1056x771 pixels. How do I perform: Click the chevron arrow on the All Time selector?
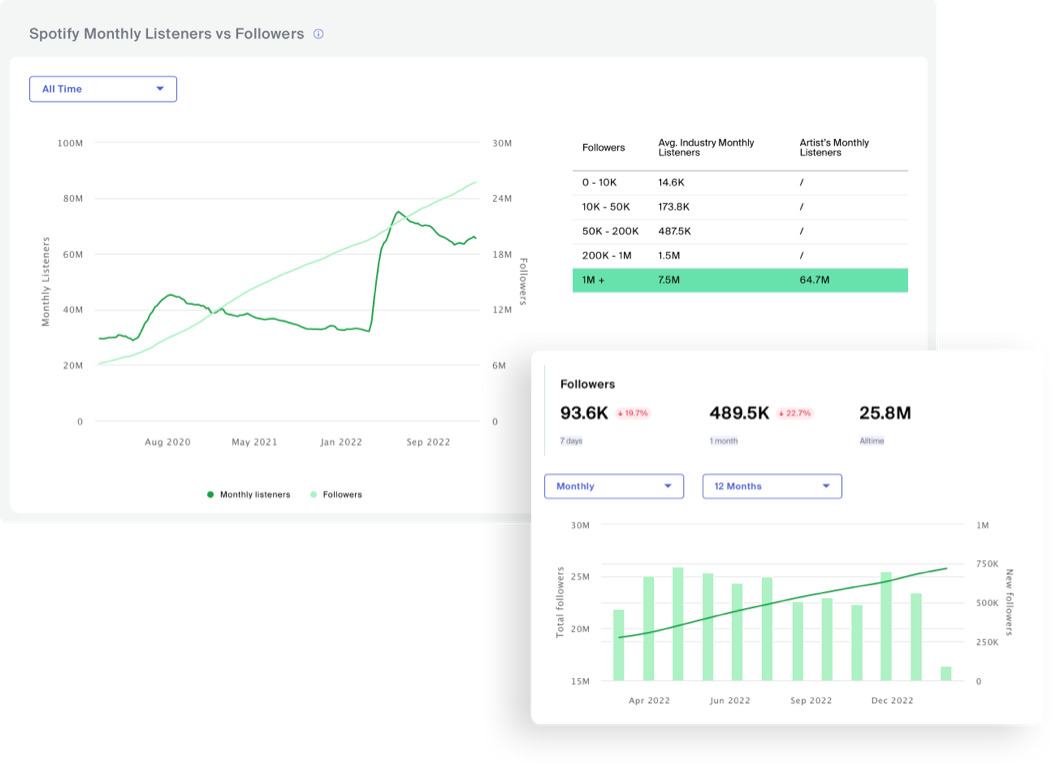(x=160, y=89)
